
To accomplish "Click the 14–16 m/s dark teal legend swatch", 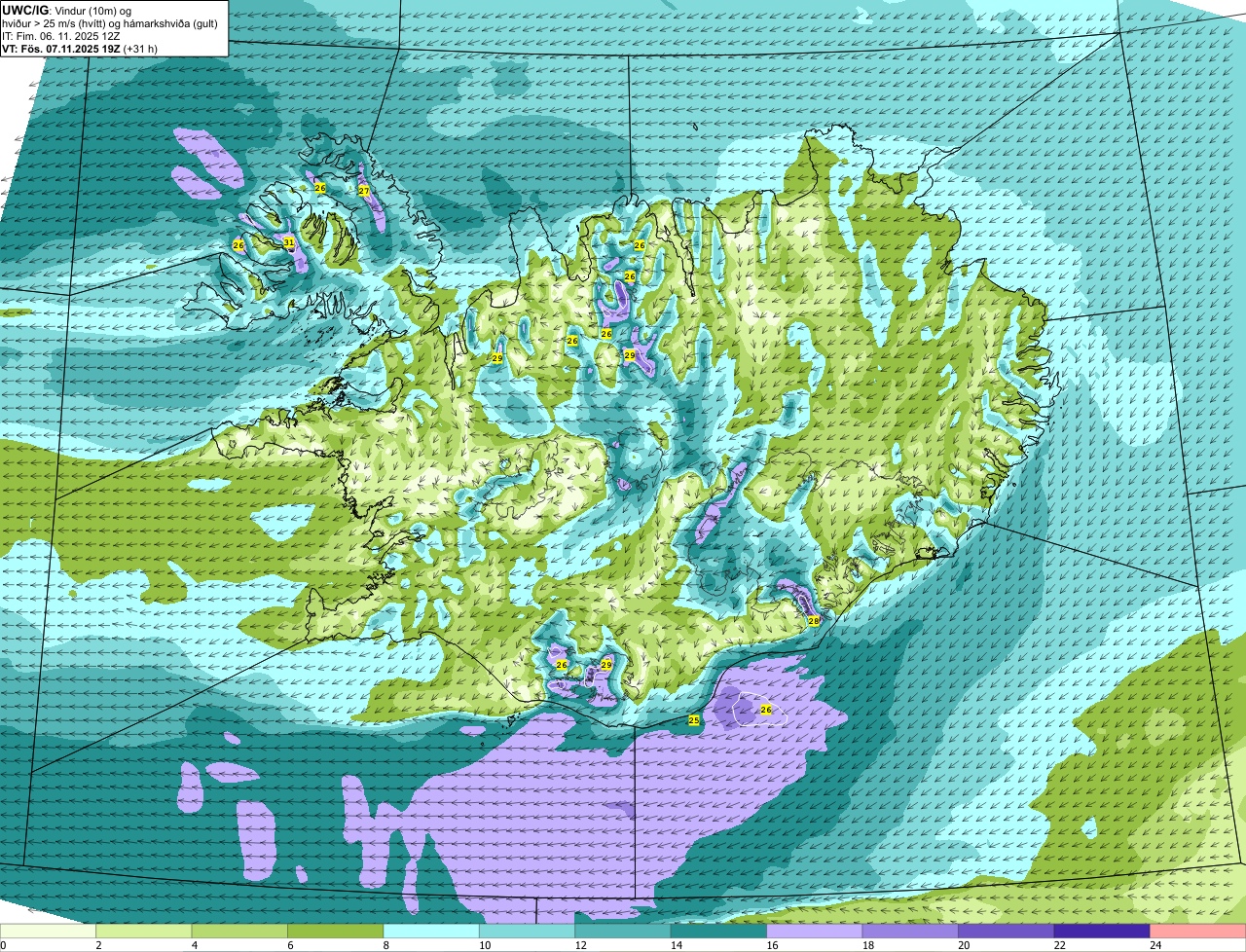I will 719,932.
